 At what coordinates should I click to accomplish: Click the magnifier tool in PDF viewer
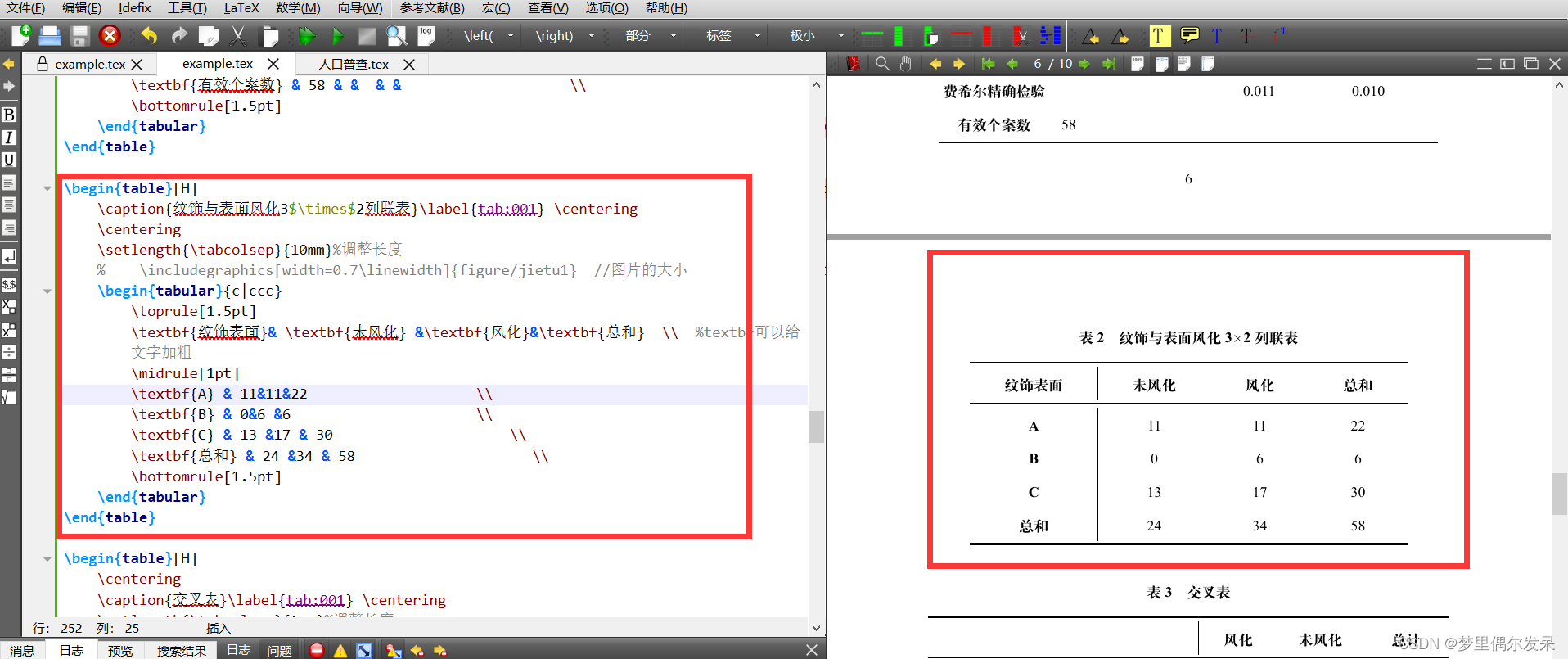click(882, 64)
